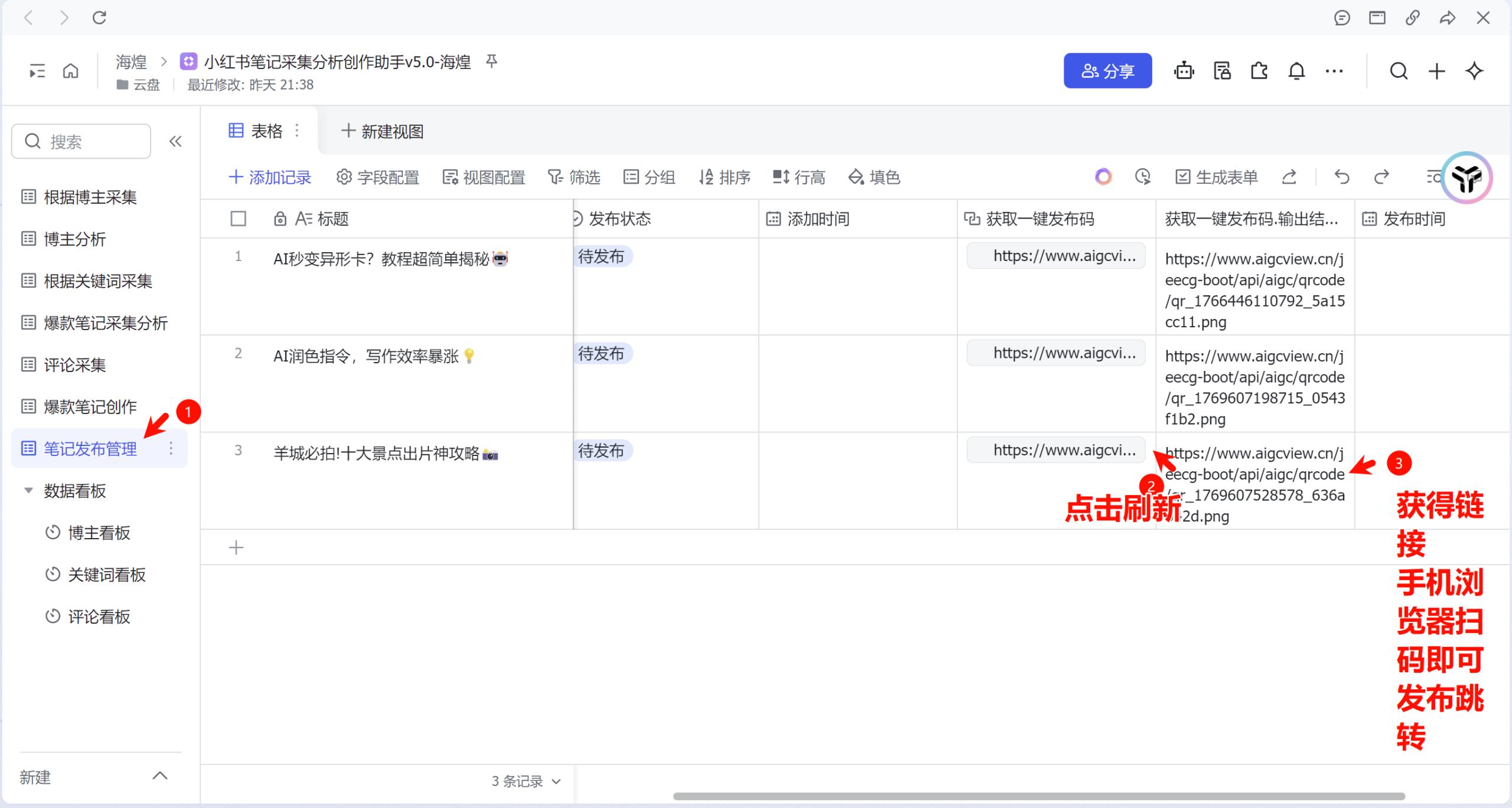
Task: Open the 3 条记录 dropdown at the bottom
Action: click(525, 781)
